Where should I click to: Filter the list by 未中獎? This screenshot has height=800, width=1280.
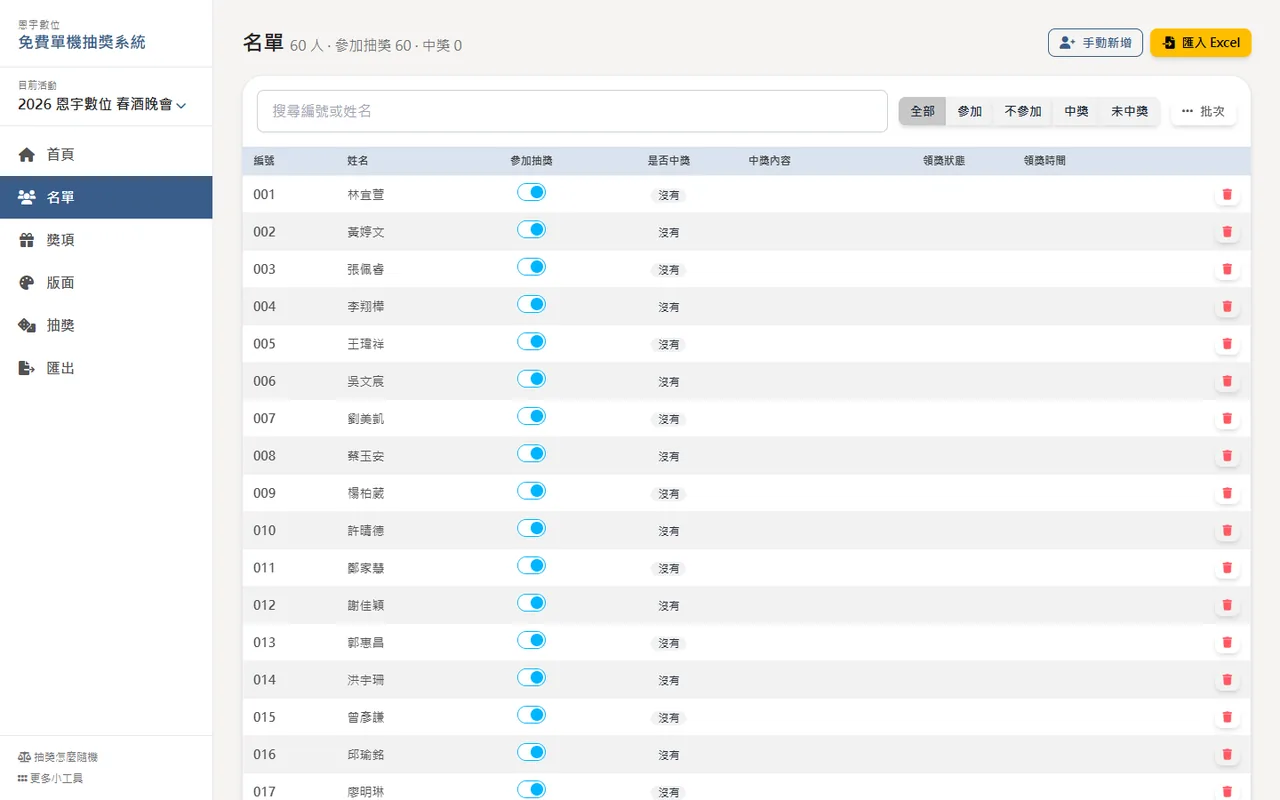coord(1130,111)
